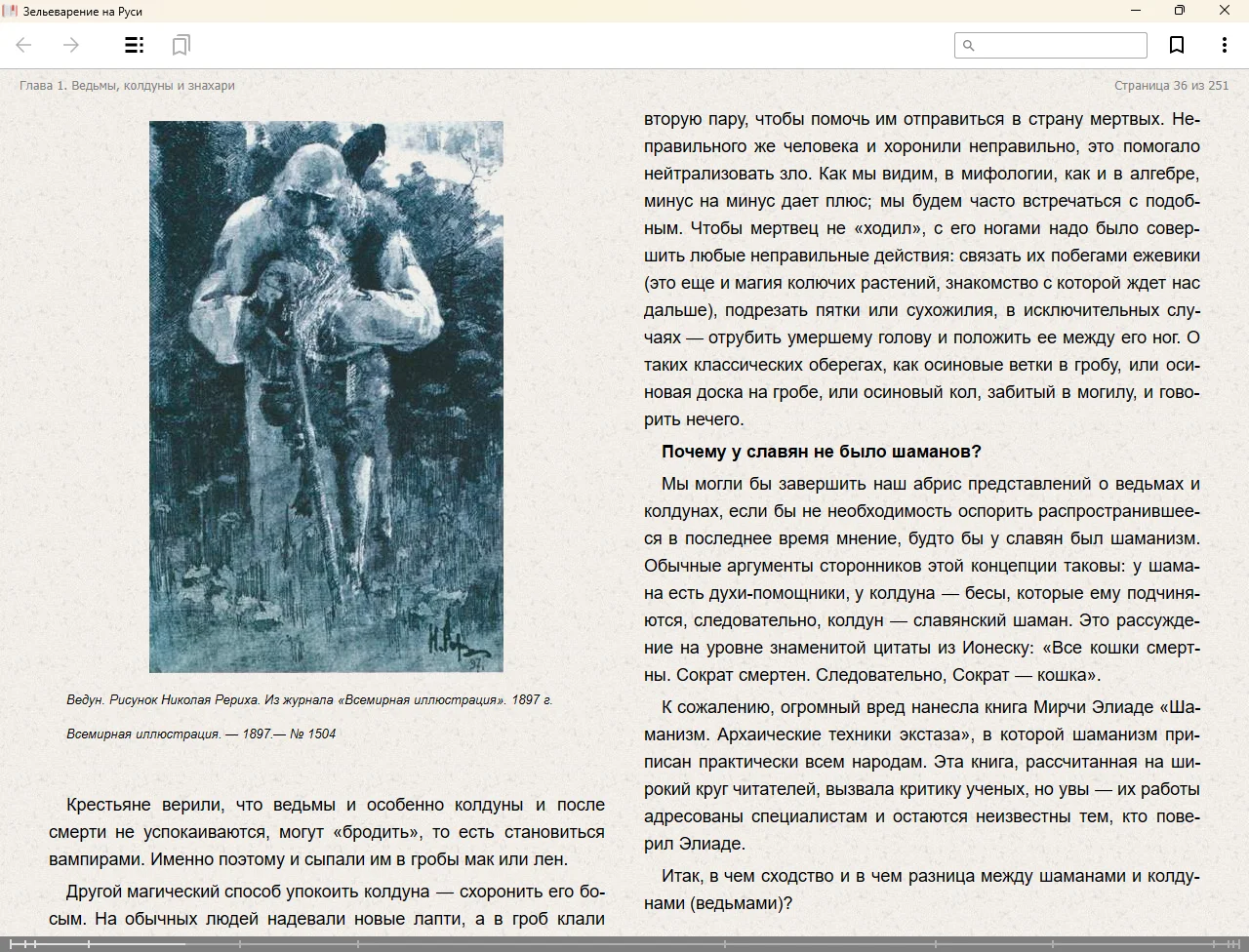Click the Vedun illustration by Roerich
Viewport: 1249px width, 952px height.
326,396
